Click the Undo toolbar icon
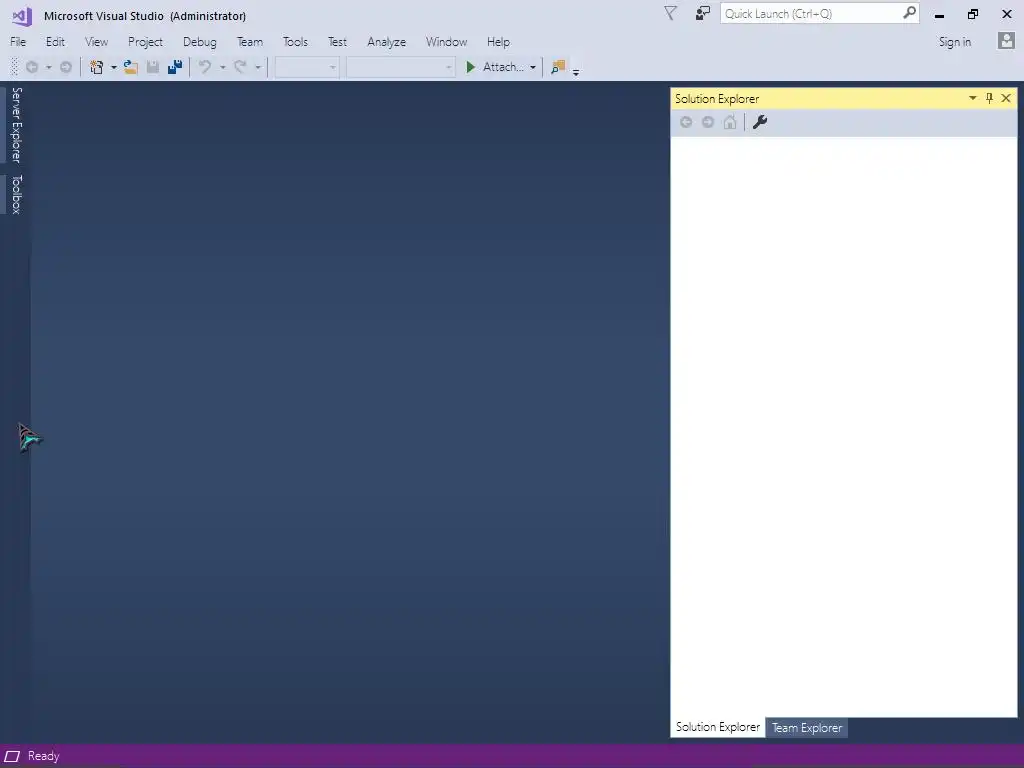This screenshot has width=1024, height=768. (x=205, y=67)
